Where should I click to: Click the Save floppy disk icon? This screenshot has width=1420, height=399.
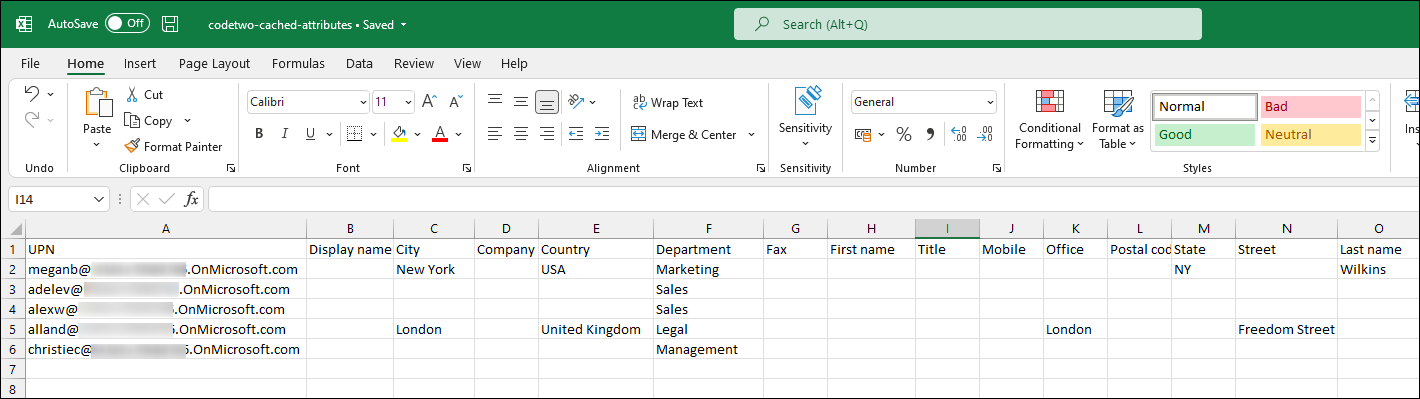[171, 23]
